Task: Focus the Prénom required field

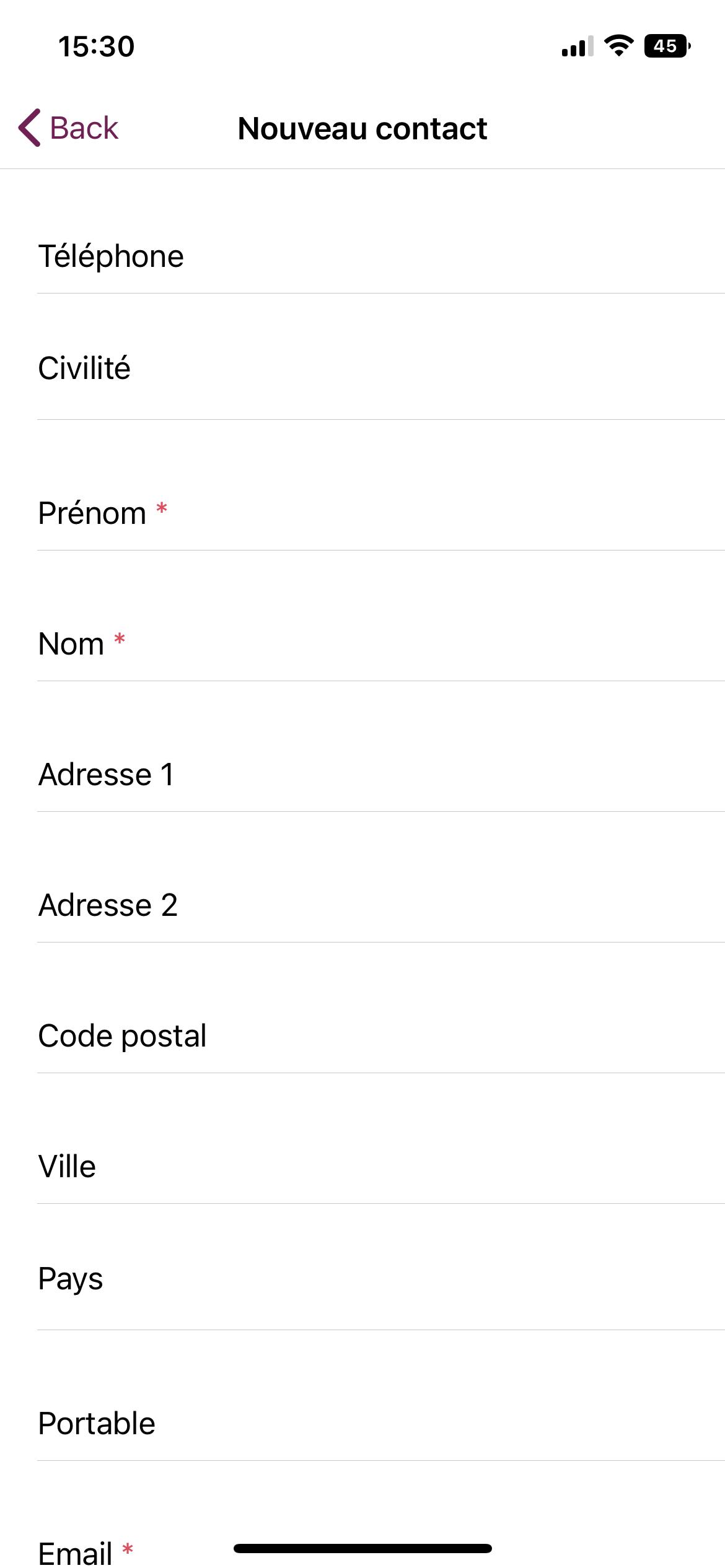Action: click(381, 513)
